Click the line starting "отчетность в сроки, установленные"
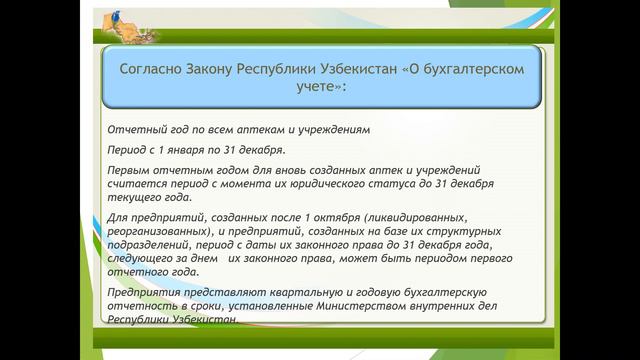Image resolution: width=640 pixels, height=360 pixels. 302,306
